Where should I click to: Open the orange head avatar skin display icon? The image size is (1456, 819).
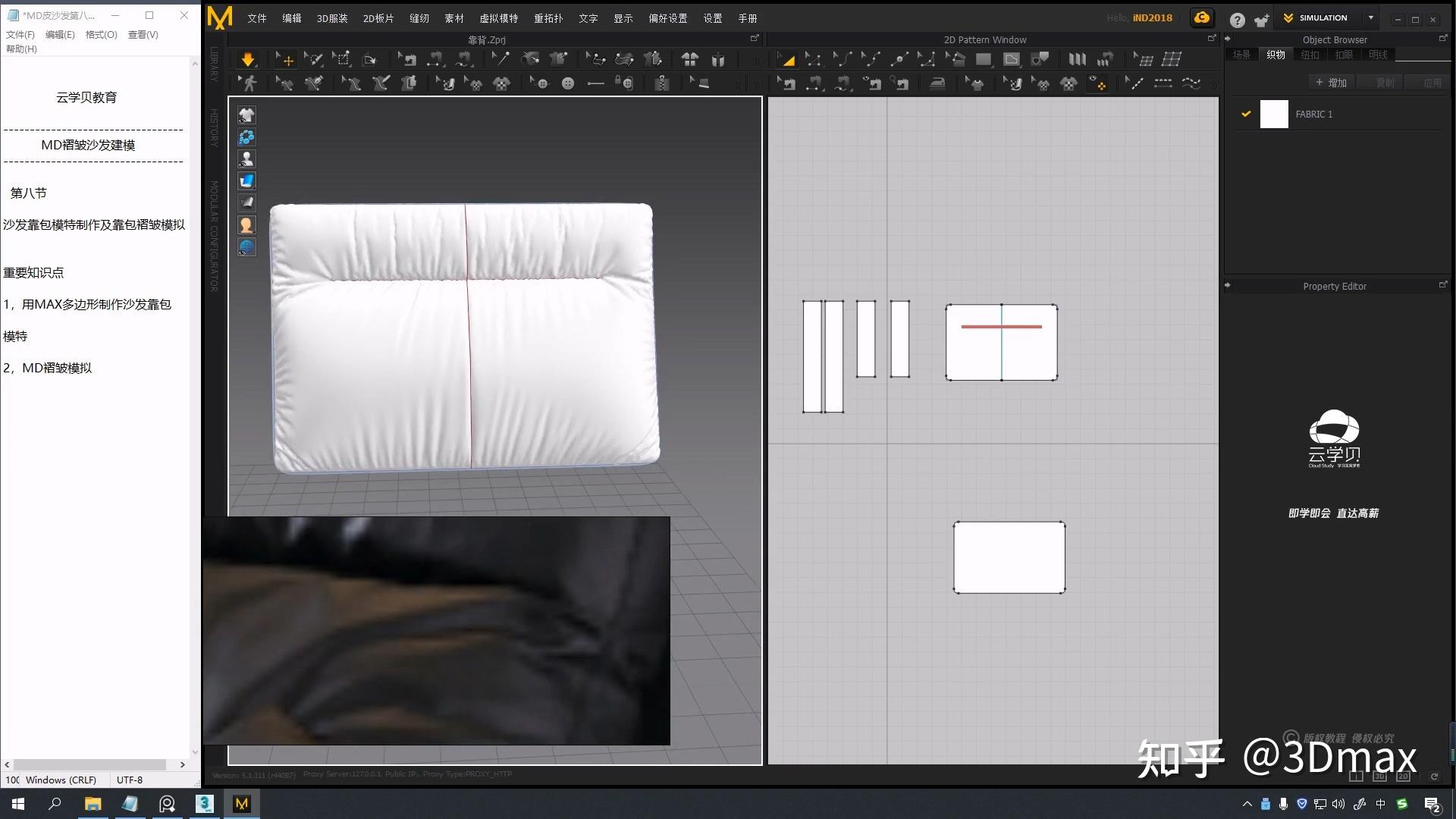(246, 225)
